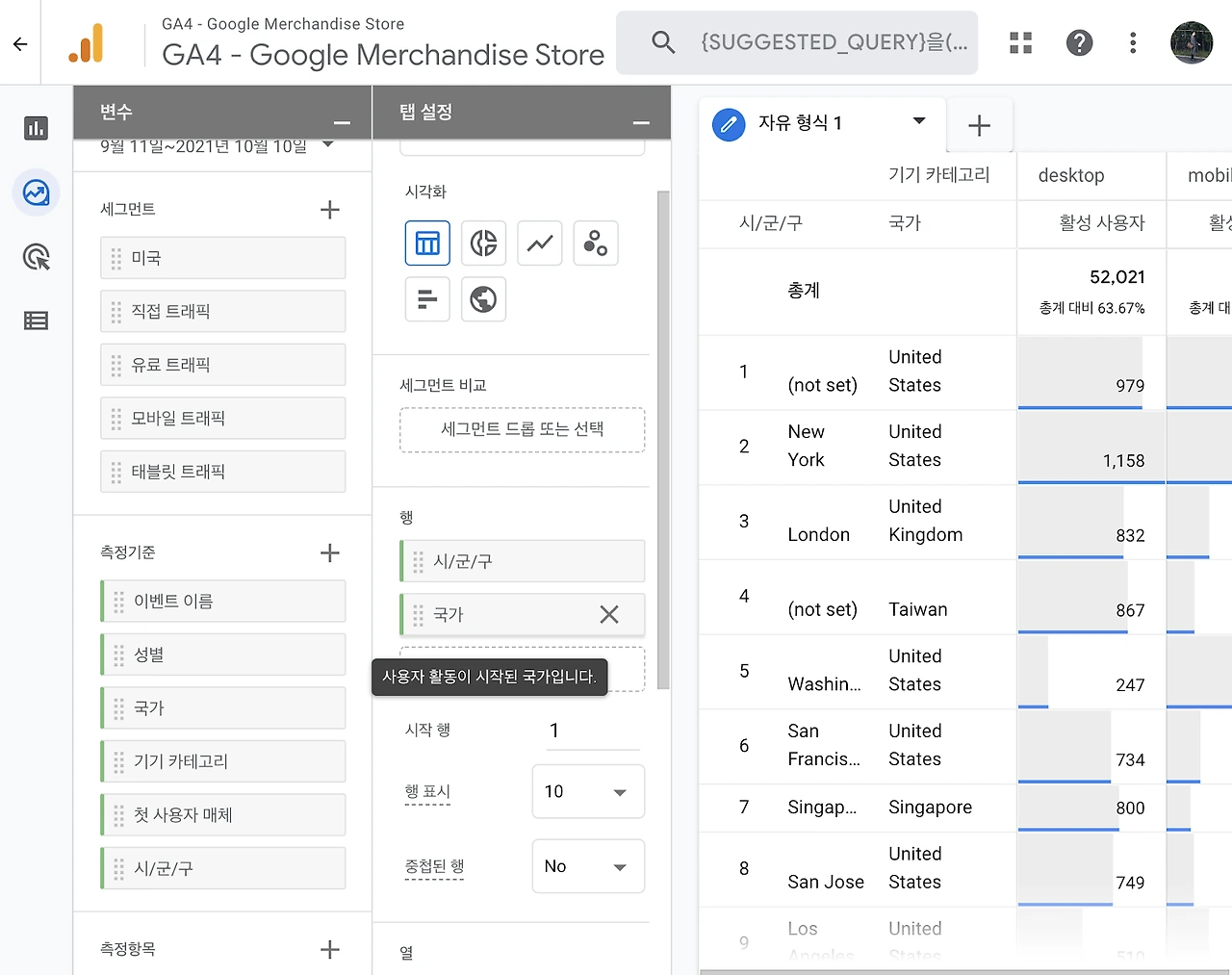Collapse the 탭 설정 panel
The image size is (1232, 975).
tap(641, 122)
